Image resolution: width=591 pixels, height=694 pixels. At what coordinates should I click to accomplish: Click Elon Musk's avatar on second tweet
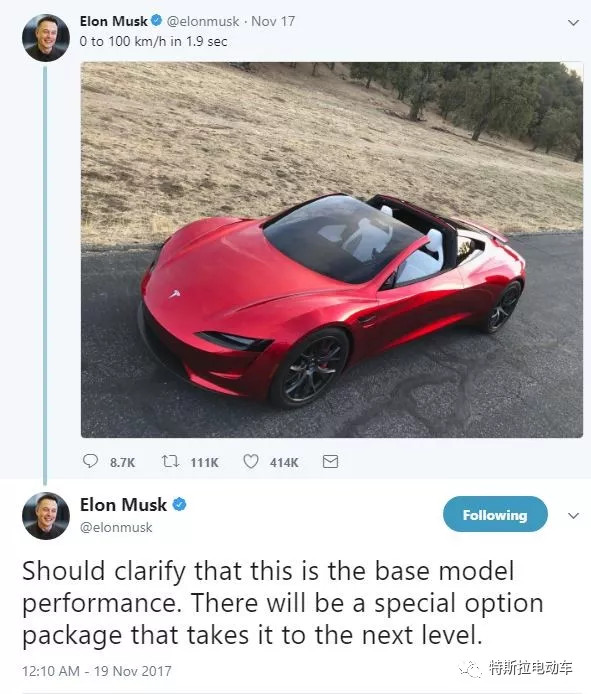point(46,516)
